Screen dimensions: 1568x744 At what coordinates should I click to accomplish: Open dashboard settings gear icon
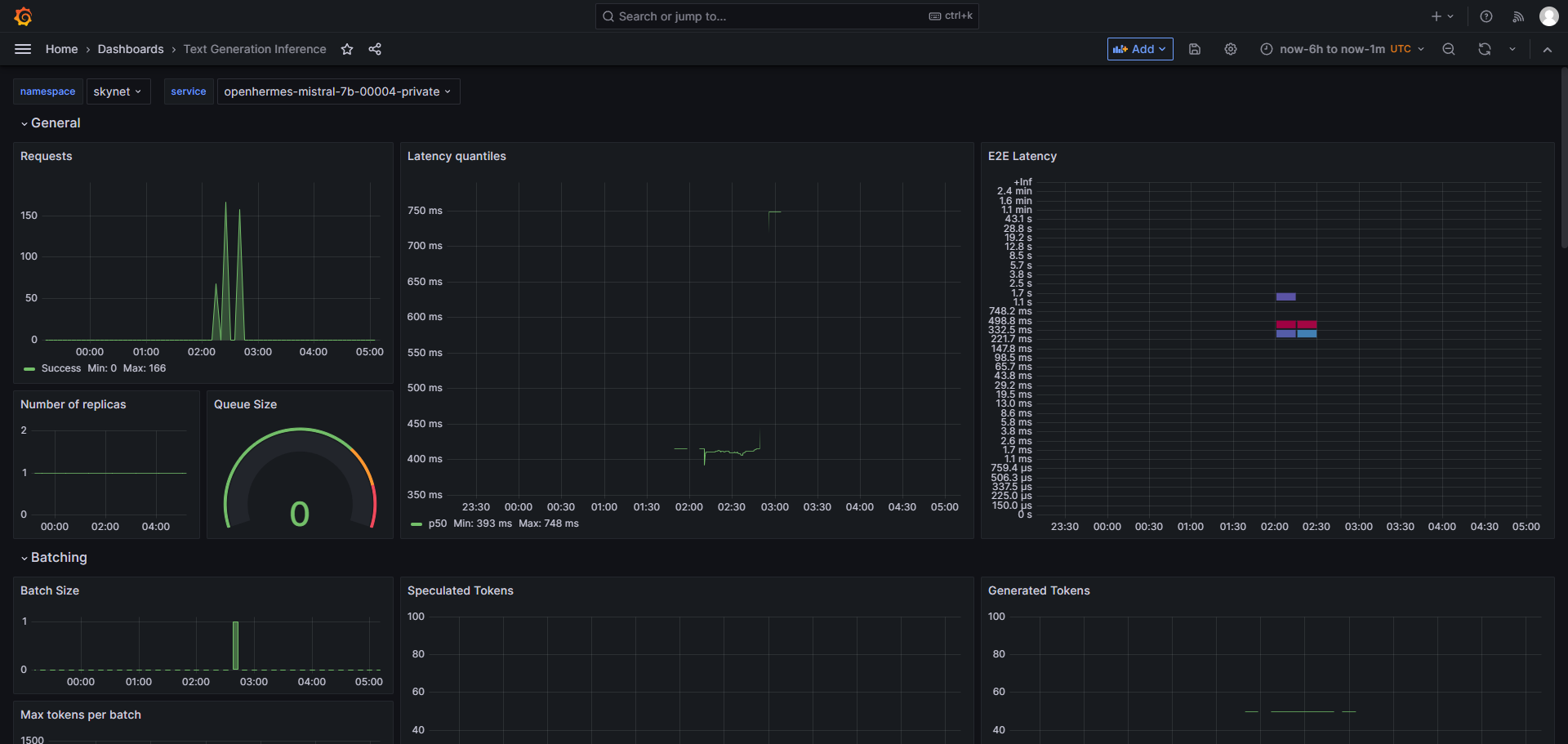(x=1231, y=49)
